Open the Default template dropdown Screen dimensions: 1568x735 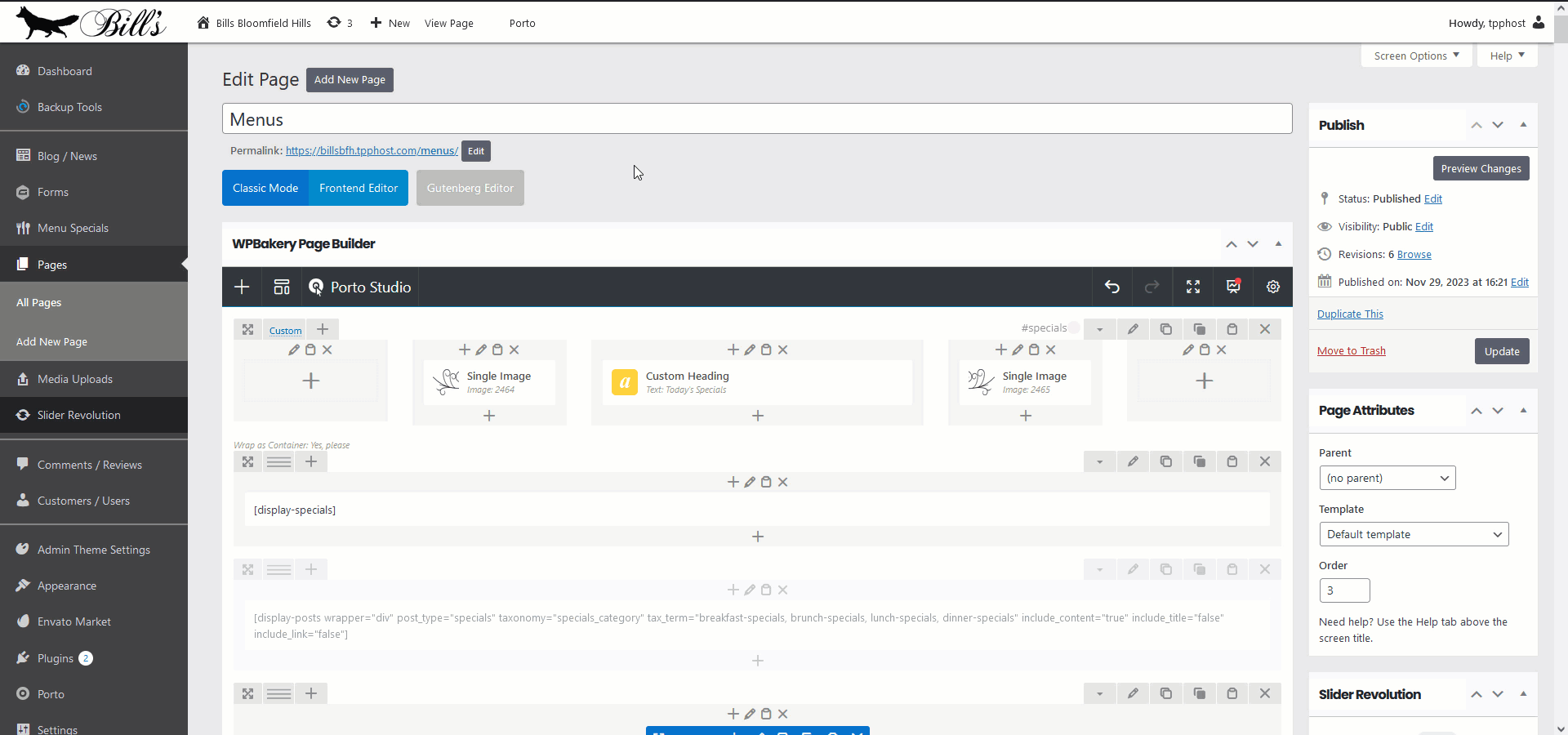click(x=1414, y=534)
